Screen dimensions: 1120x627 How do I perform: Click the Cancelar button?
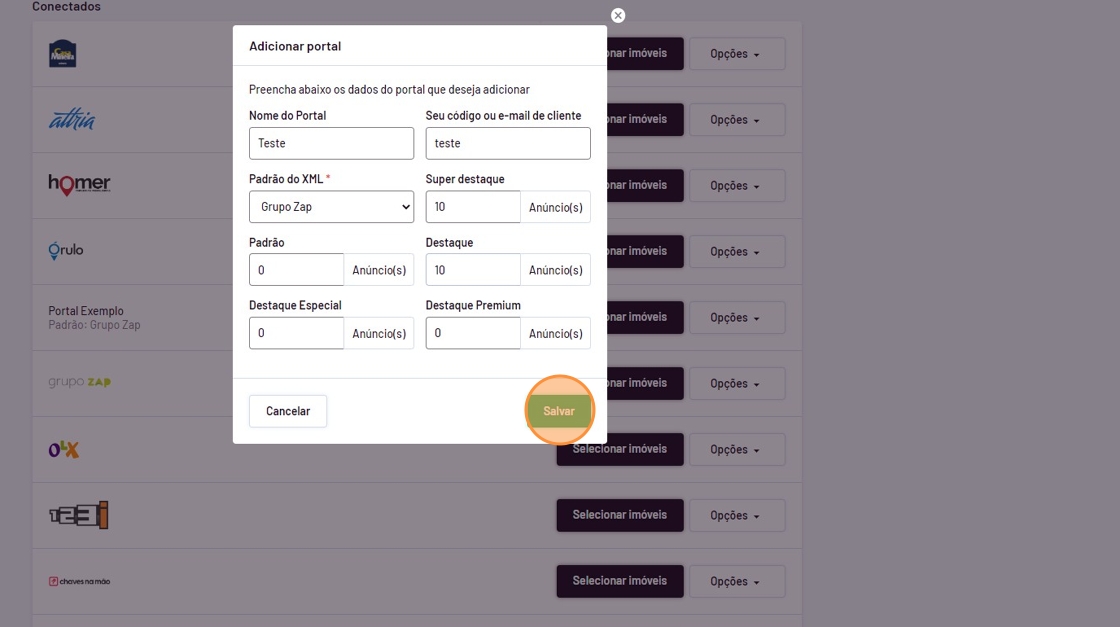coord(288,411)
